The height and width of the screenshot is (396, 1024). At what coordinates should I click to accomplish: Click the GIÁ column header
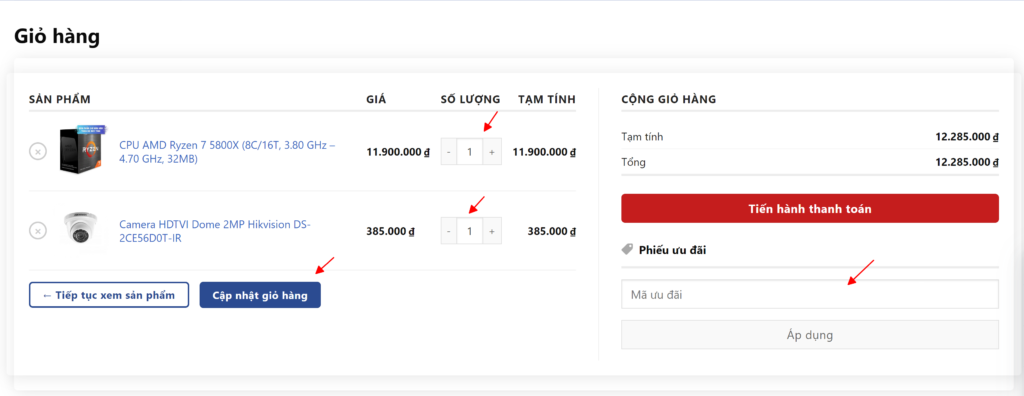click(x=376, y=99)
